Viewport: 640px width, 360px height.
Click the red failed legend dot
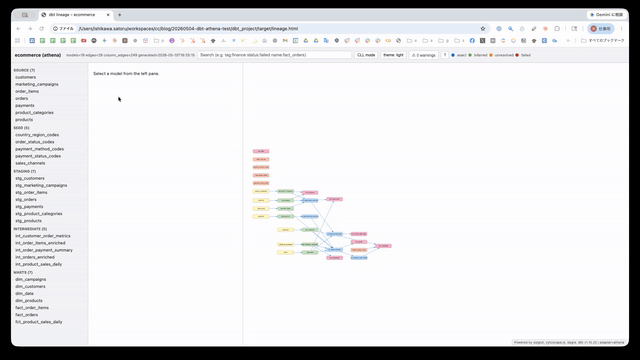coord(517,55)
